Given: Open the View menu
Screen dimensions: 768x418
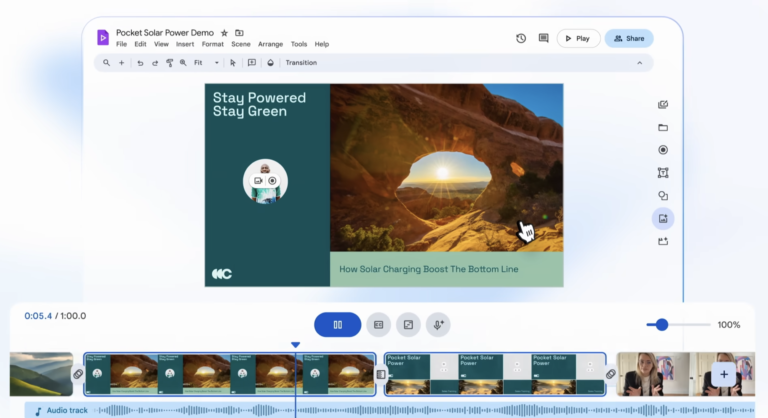Looking at the screenshot, I should point(161,44).
